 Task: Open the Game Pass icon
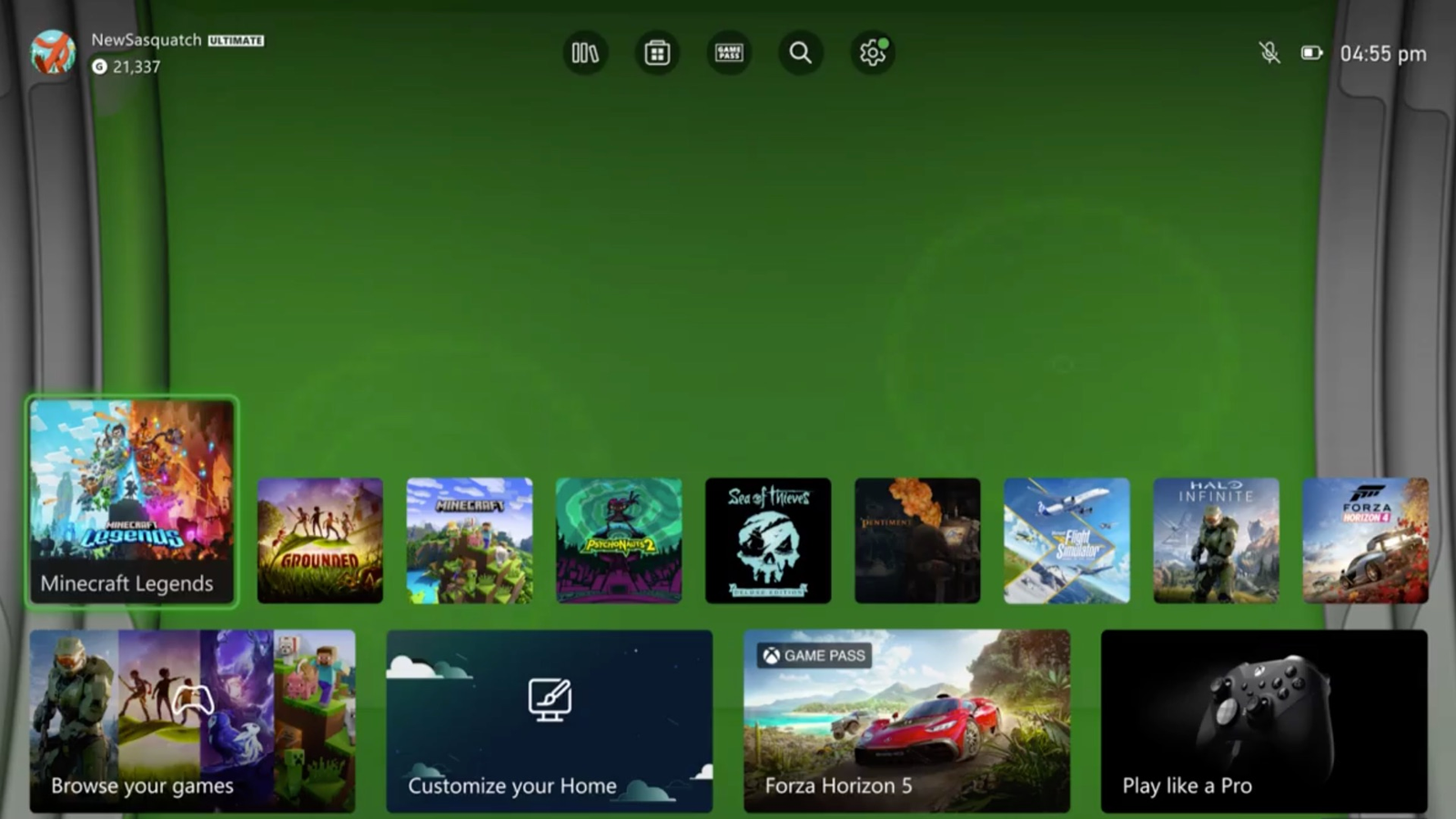pyautogui.click(x=729, y=53)
